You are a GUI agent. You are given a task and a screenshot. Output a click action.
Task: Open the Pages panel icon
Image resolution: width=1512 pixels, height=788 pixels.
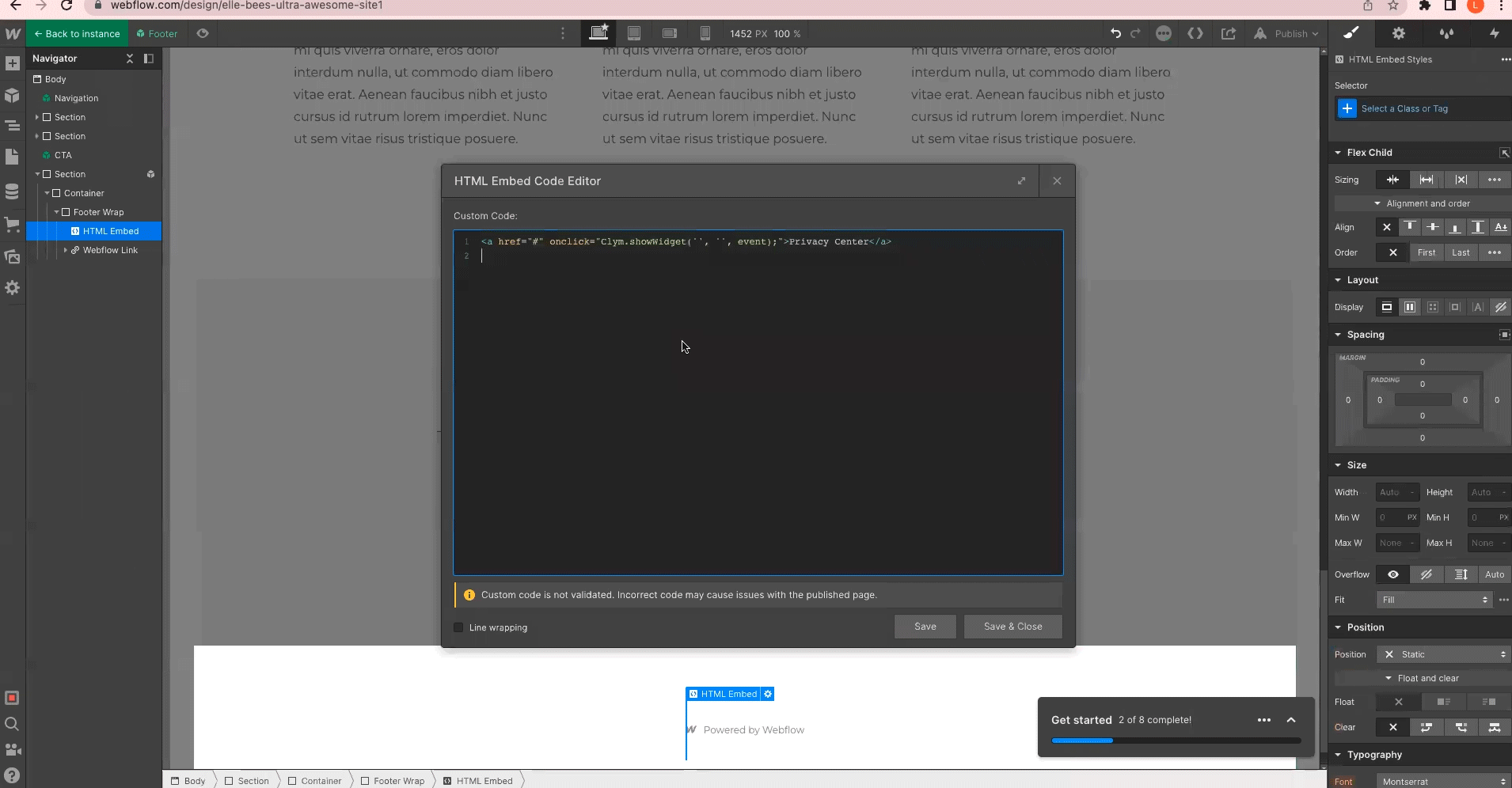[13, 157]
